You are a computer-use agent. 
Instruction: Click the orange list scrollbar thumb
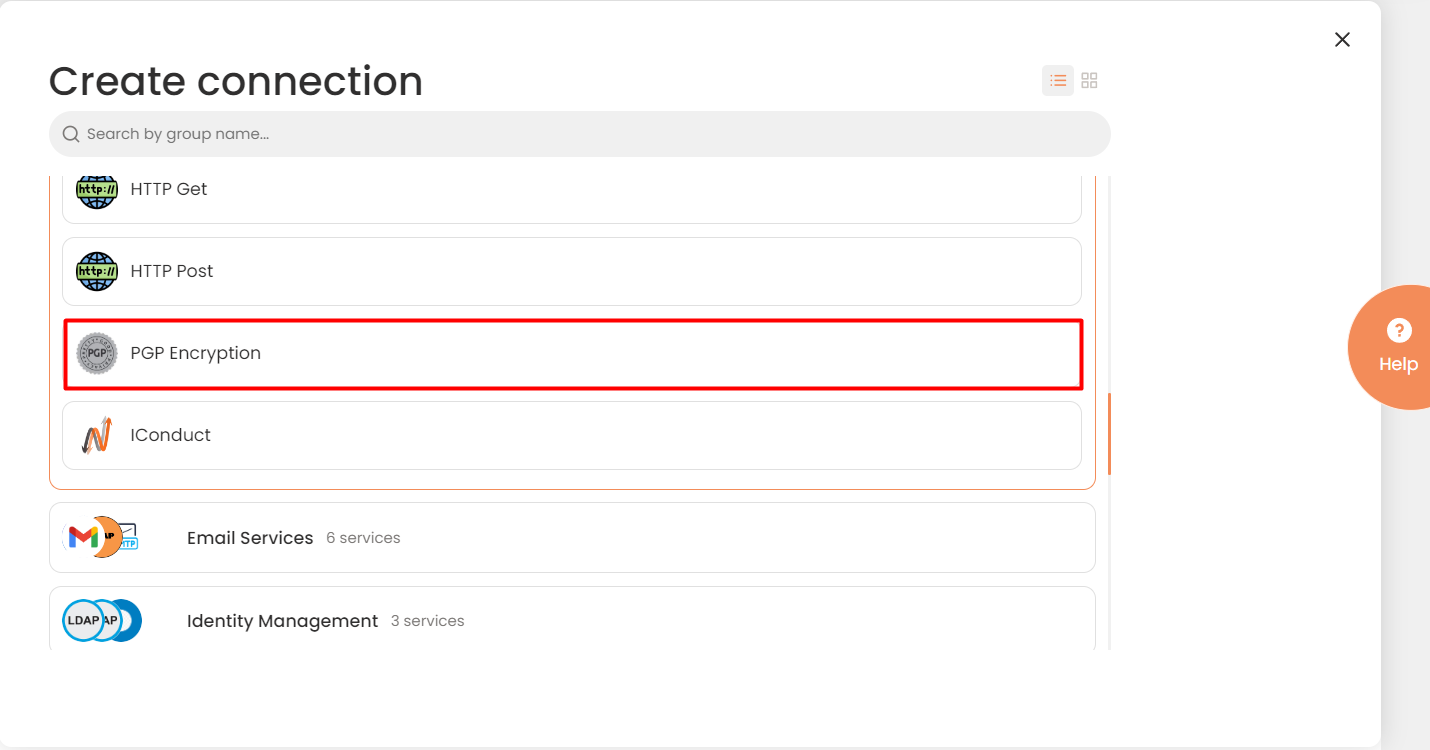point(1109,434)
